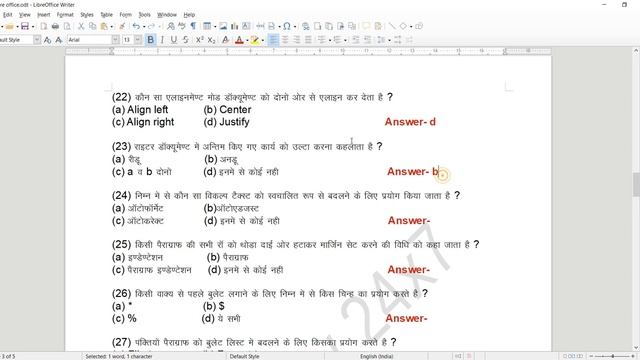Click the Redo arrow icon
640x360 pixels.
point(151,27)
